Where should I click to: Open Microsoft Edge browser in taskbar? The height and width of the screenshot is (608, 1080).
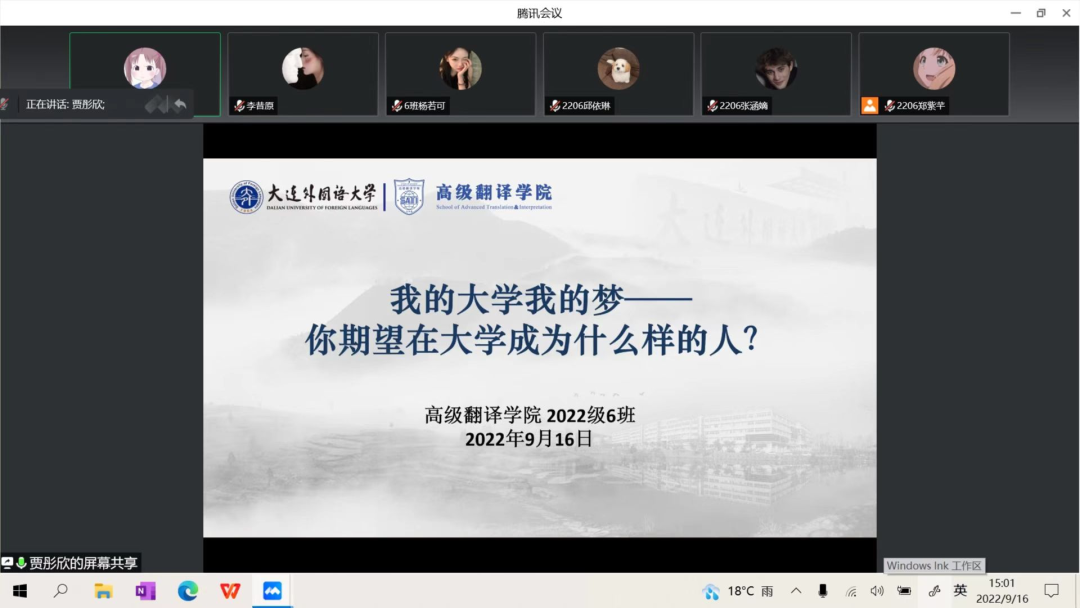click(188, 591)
